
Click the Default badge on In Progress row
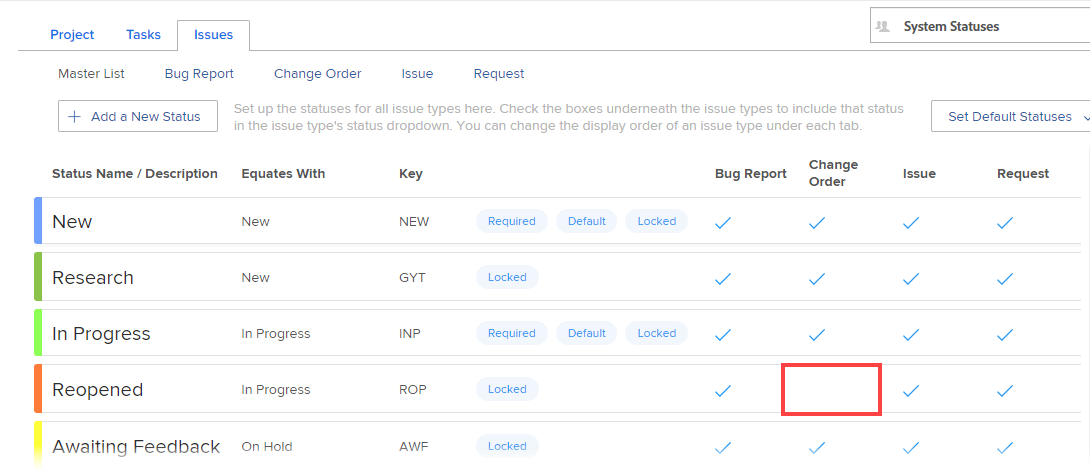click(587, 333)
